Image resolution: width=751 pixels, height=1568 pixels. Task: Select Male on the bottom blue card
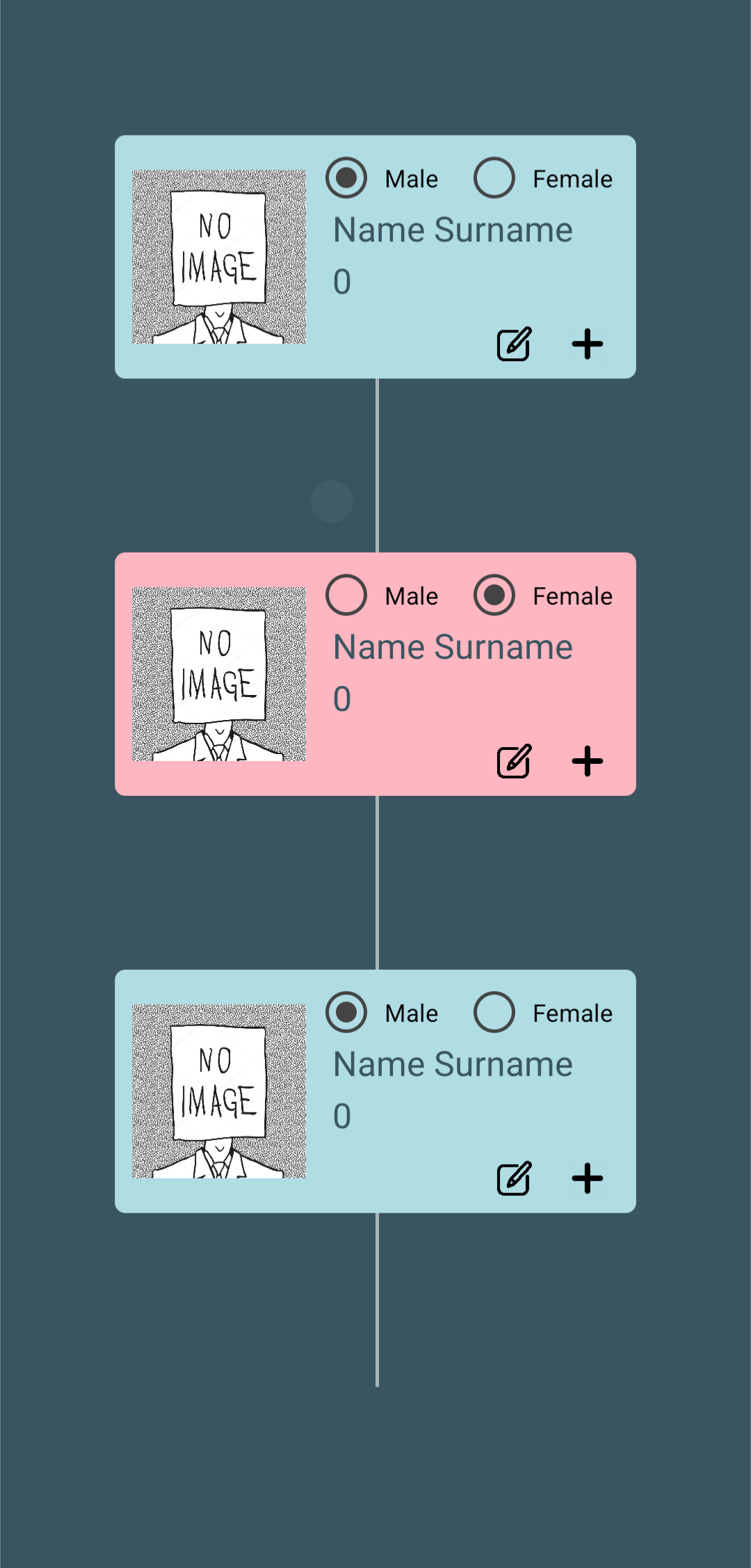pyautogui.click(x=346, y=1013)
